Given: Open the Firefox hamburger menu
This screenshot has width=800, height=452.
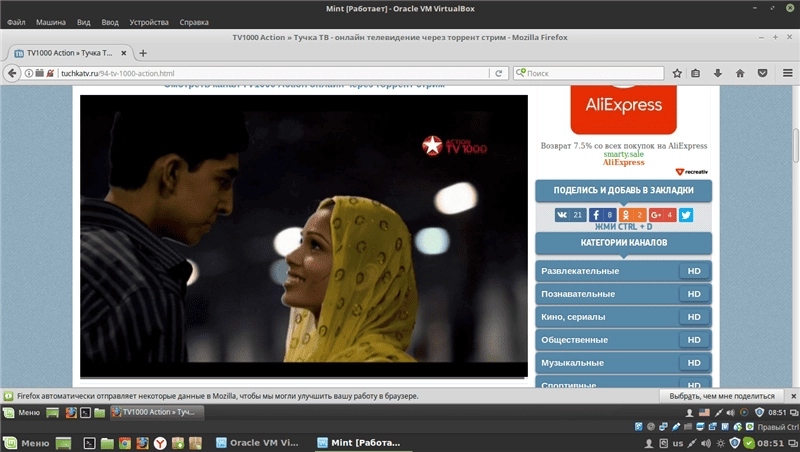Looking at the screenshot, I should pyautogui.click(x=788, y=73).
